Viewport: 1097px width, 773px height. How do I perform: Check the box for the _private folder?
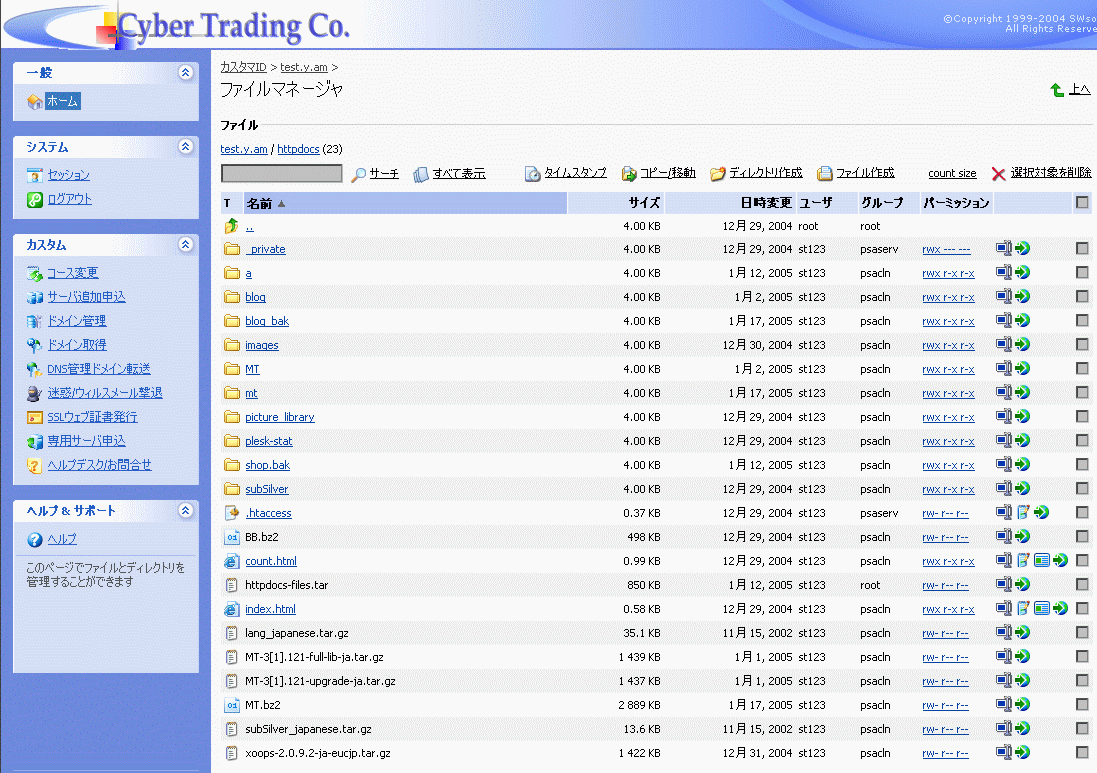pyautogui.click(x=1082, y=249)
